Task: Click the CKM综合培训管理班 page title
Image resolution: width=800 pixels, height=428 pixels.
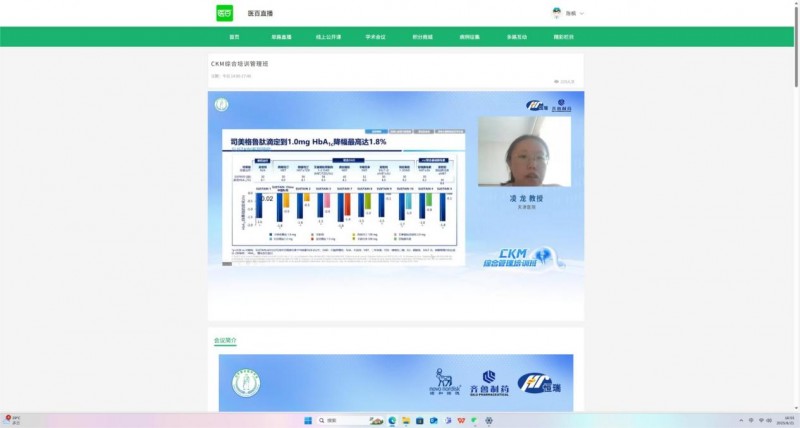Action: (x=239, y=64)
